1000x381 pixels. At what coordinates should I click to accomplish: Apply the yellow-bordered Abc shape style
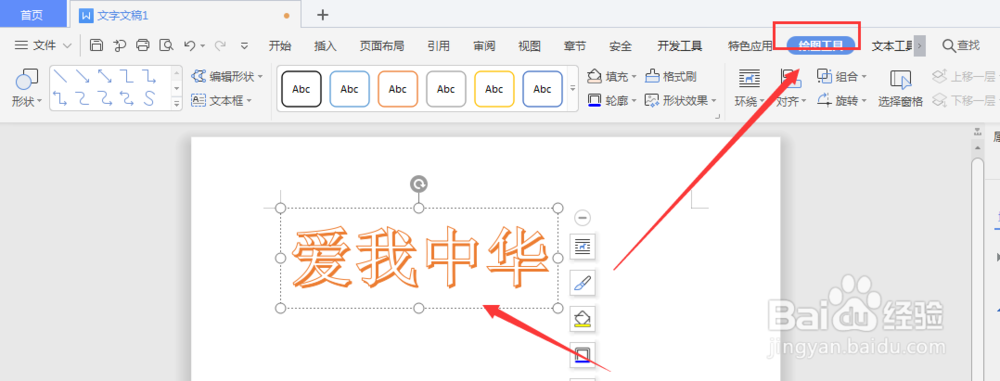point(494,89)
